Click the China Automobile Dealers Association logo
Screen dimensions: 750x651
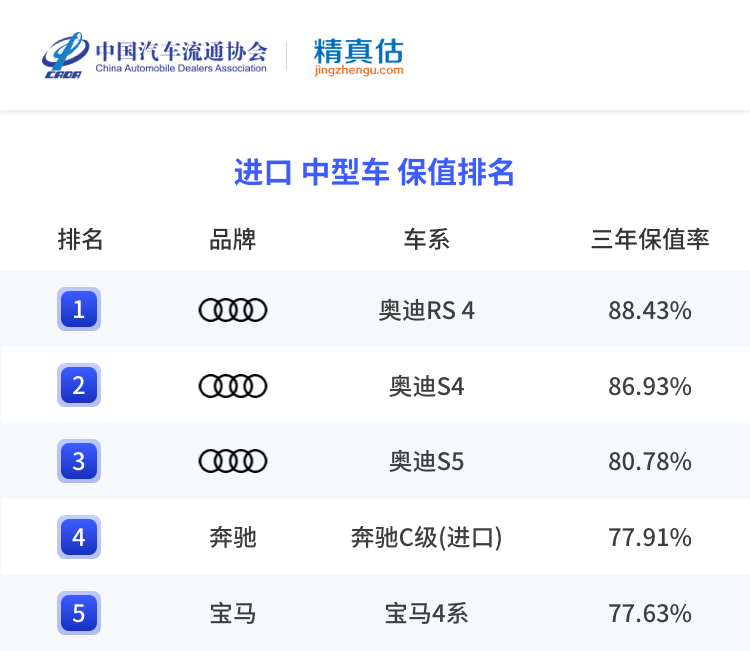(x=155, y=55)
